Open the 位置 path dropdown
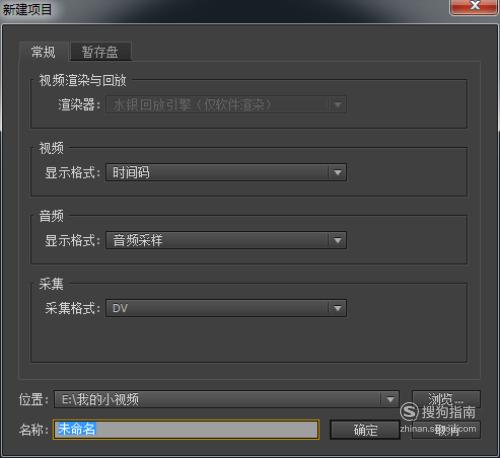The height and width of the screenshot is (458, 500). click(x=227, y=399)
